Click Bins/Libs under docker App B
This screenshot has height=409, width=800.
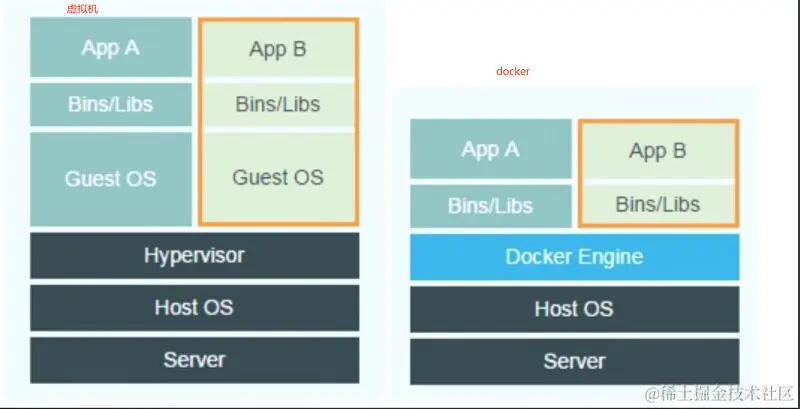(x=658, y=204)
